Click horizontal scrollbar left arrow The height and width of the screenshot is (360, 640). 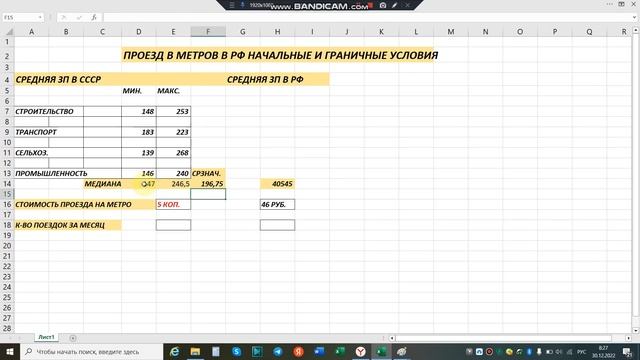392,338
